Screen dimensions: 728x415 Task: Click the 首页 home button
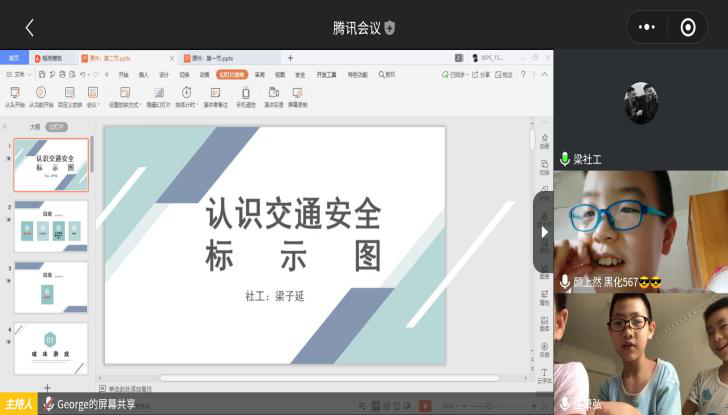coord(14,58)
